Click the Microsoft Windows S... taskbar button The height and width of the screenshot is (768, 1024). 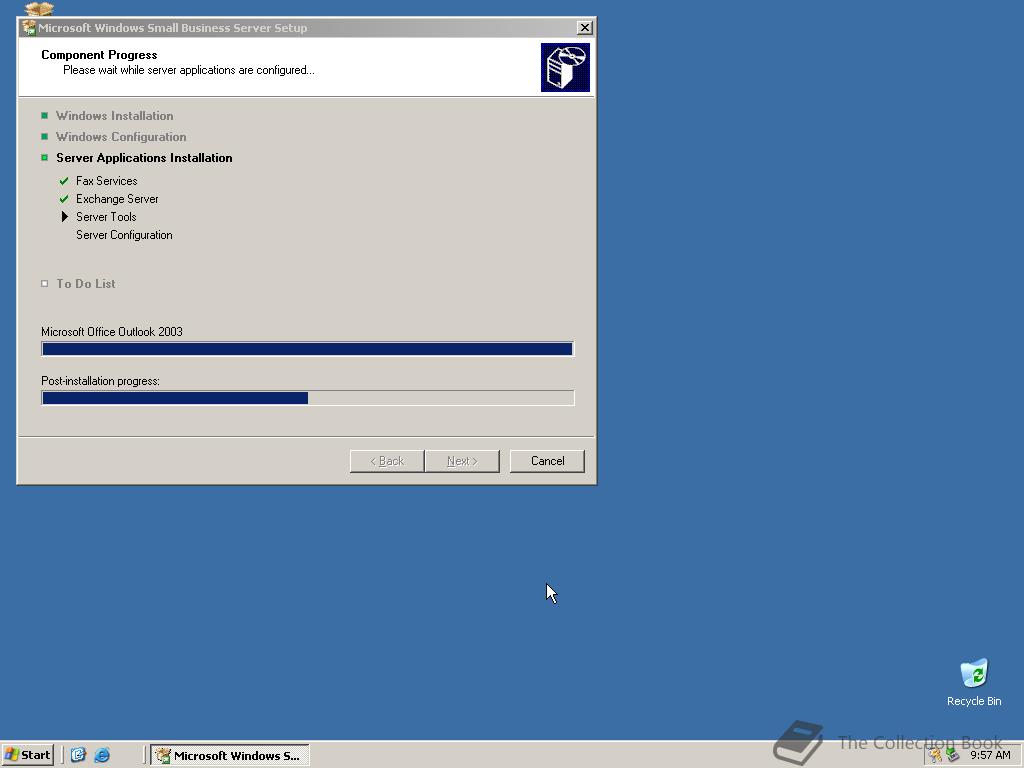click(230, 756)
